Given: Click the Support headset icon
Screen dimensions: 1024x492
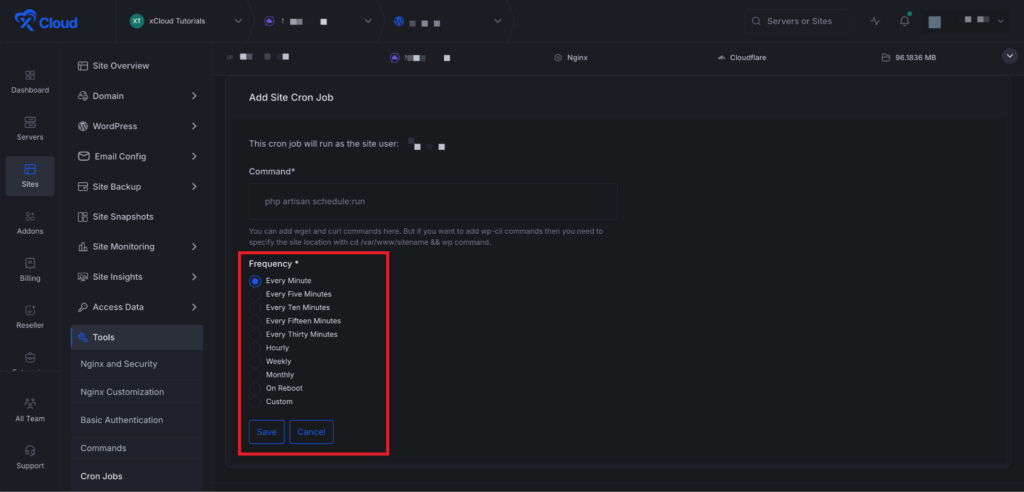Looking at the screenshot, I should coord(30,451).
